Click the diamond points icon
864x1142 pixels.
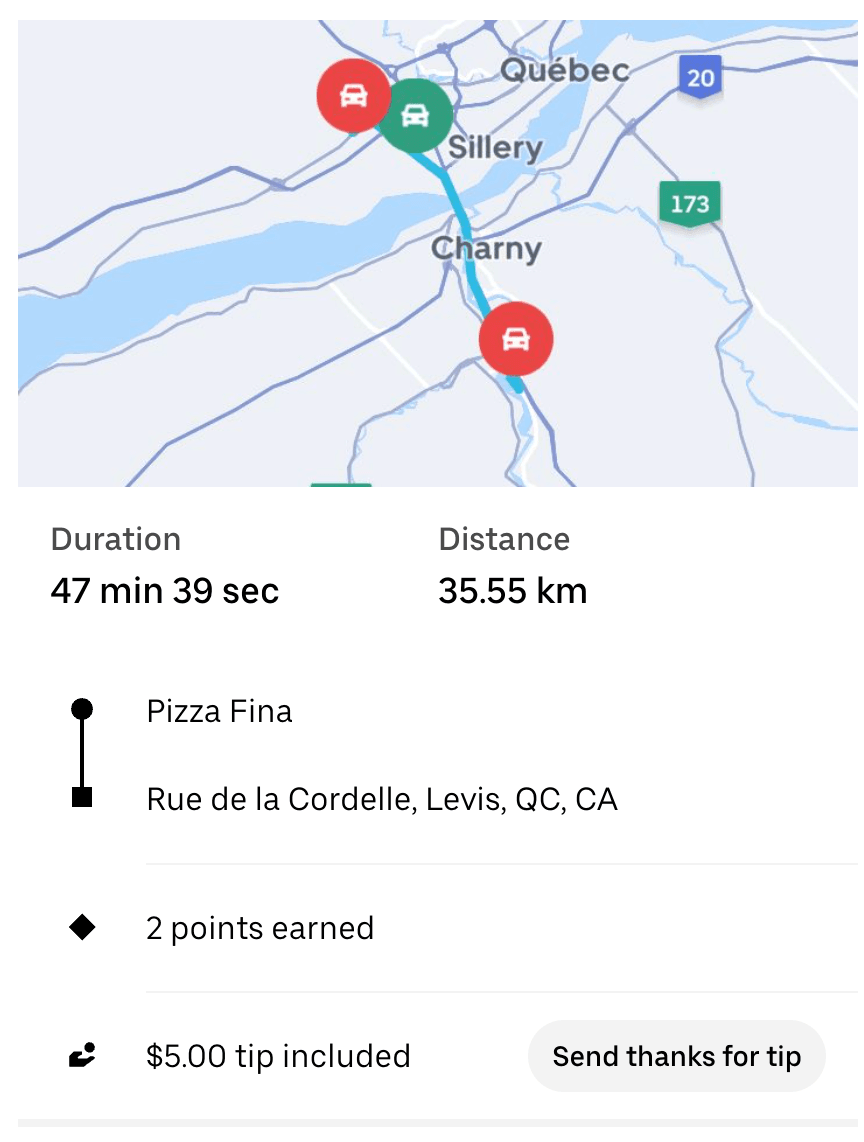[x=83, y=928]
